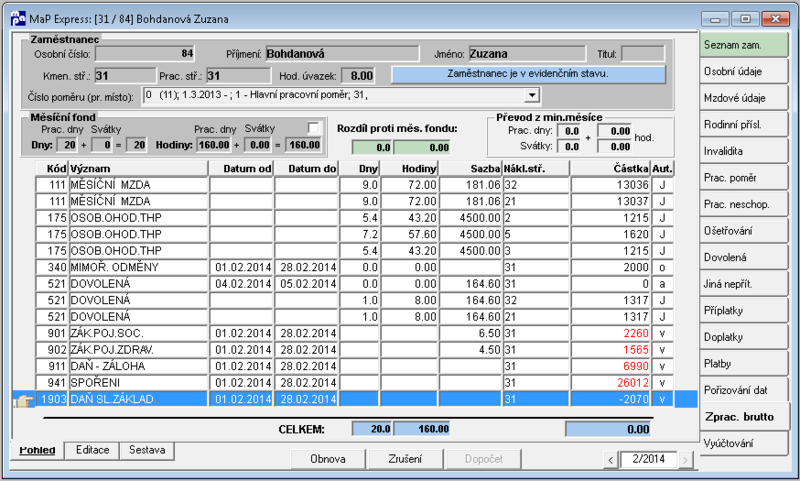The image size is (800, 481).
Task: Click the Nákl.stř. column header
Action: coord(536,168)
